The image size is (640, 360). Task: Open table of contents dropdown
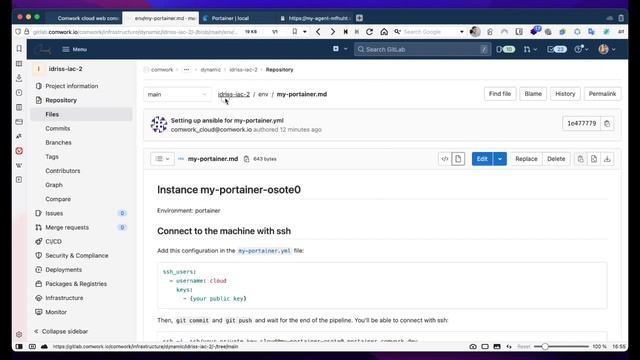point(162,159)
